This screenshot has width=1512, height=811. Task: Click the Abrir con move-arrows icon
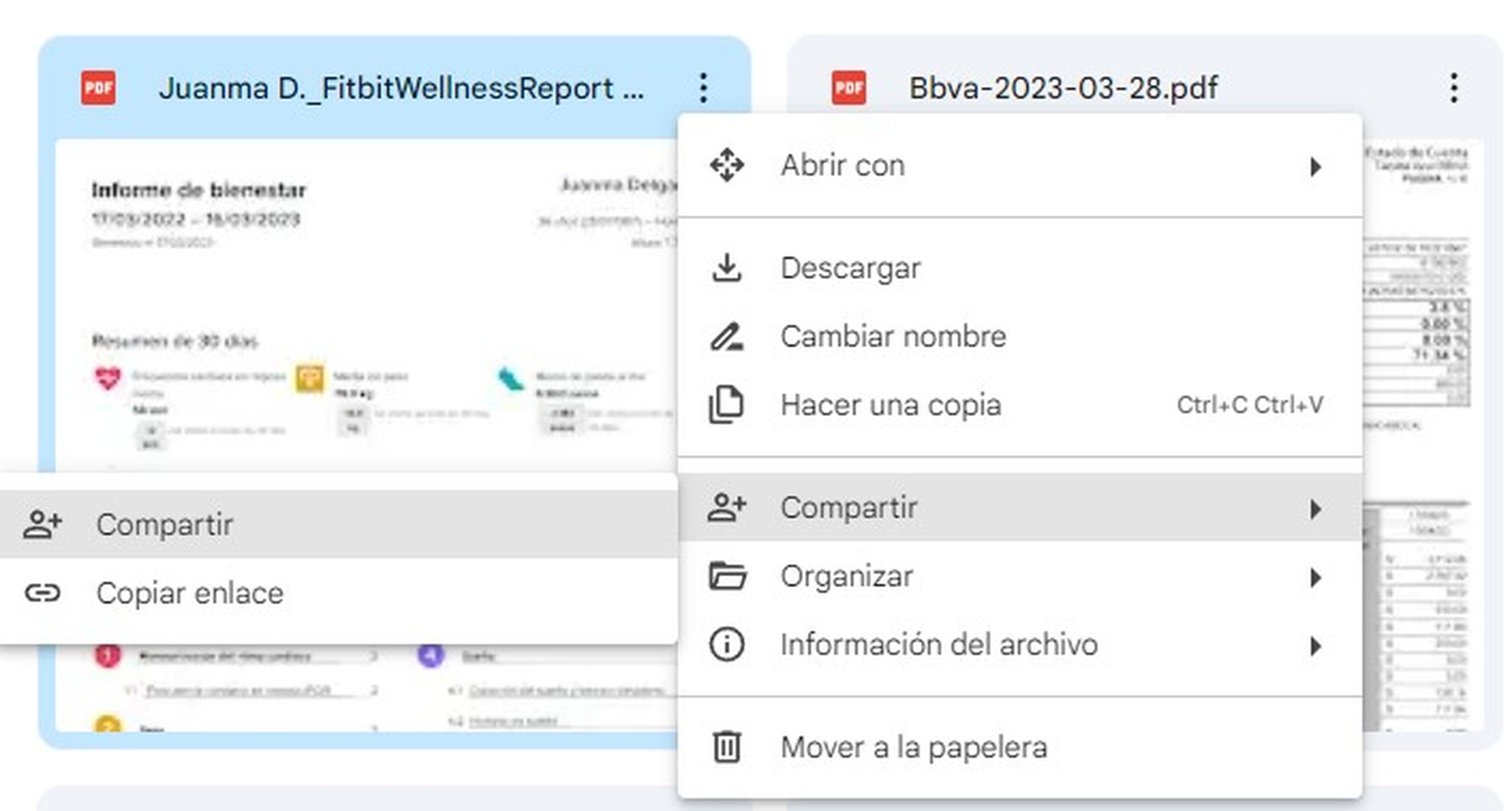click(726, 165)
